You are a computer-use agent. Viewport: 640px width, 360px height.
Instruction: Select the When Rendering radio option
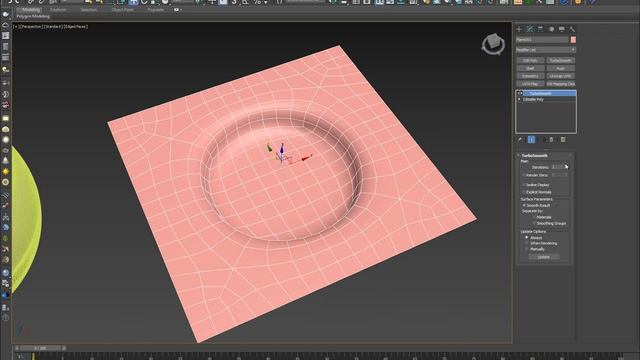click(x=527, y=243)
